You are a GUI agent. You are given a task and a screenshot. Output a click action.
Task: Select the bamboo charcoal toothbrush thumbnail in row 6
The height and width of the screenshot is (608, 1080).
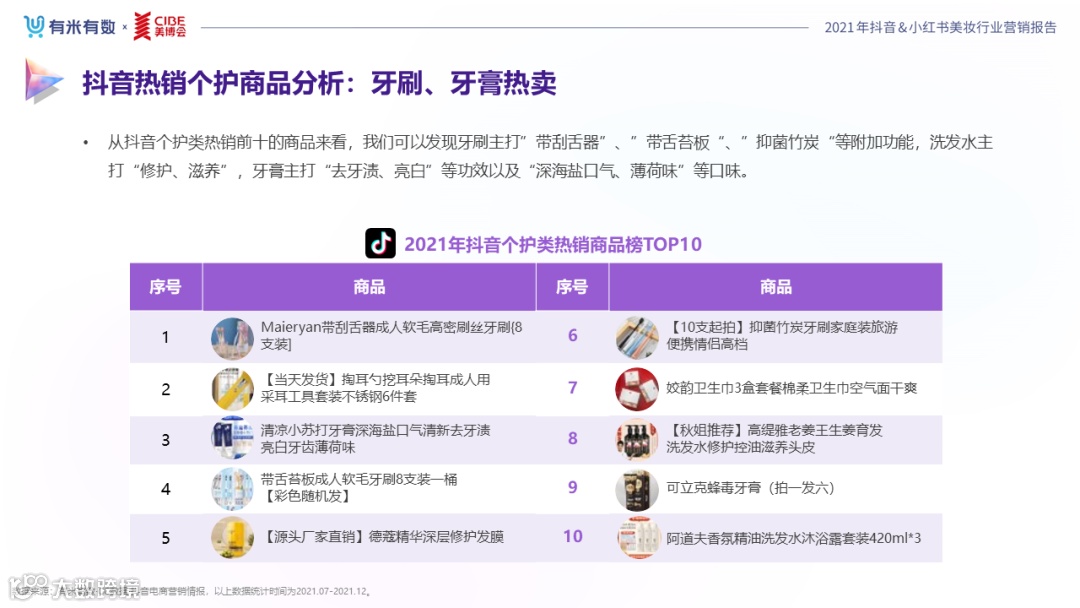pyautogui.click(x=637, y=337)
